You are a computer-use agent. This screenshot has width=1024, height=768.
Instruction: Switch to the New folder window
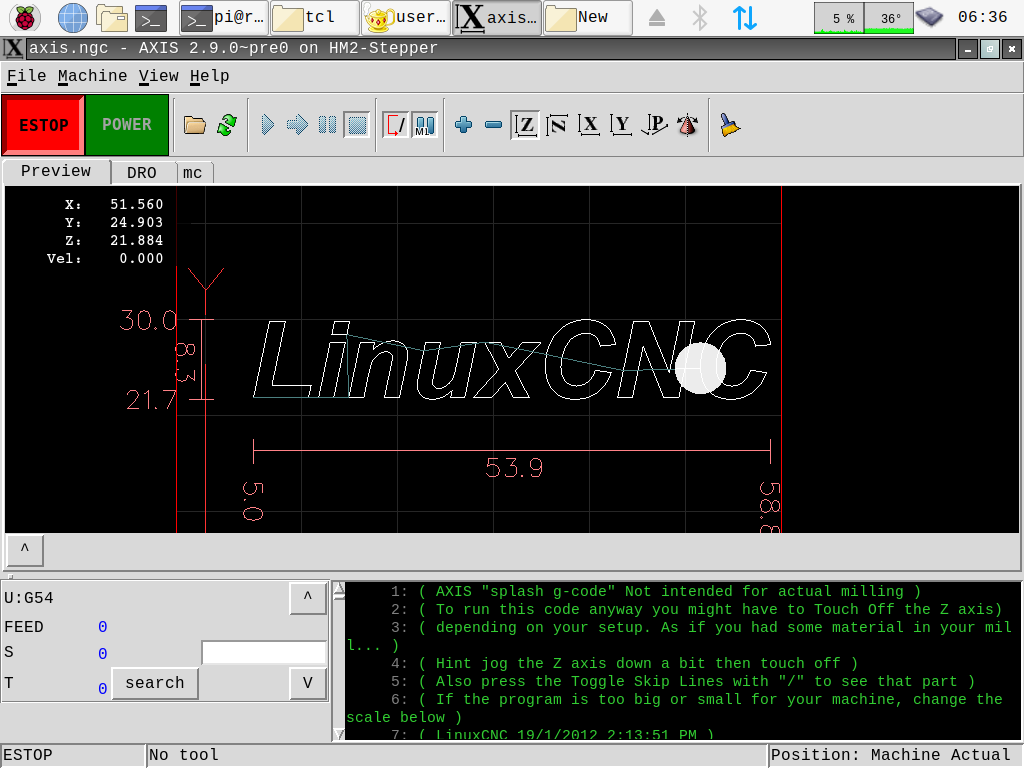coord(588,18)
